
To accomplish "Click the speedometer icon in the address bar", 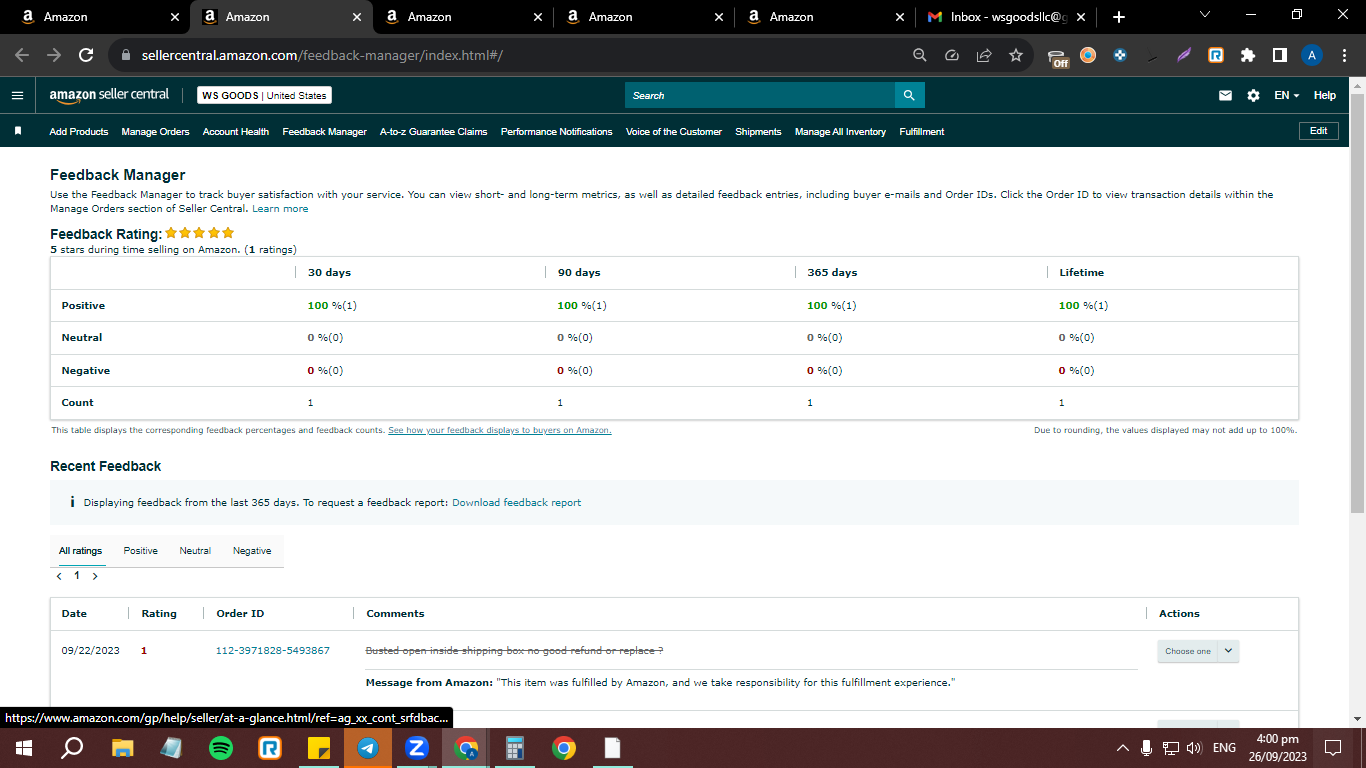I will coord(952,56).
